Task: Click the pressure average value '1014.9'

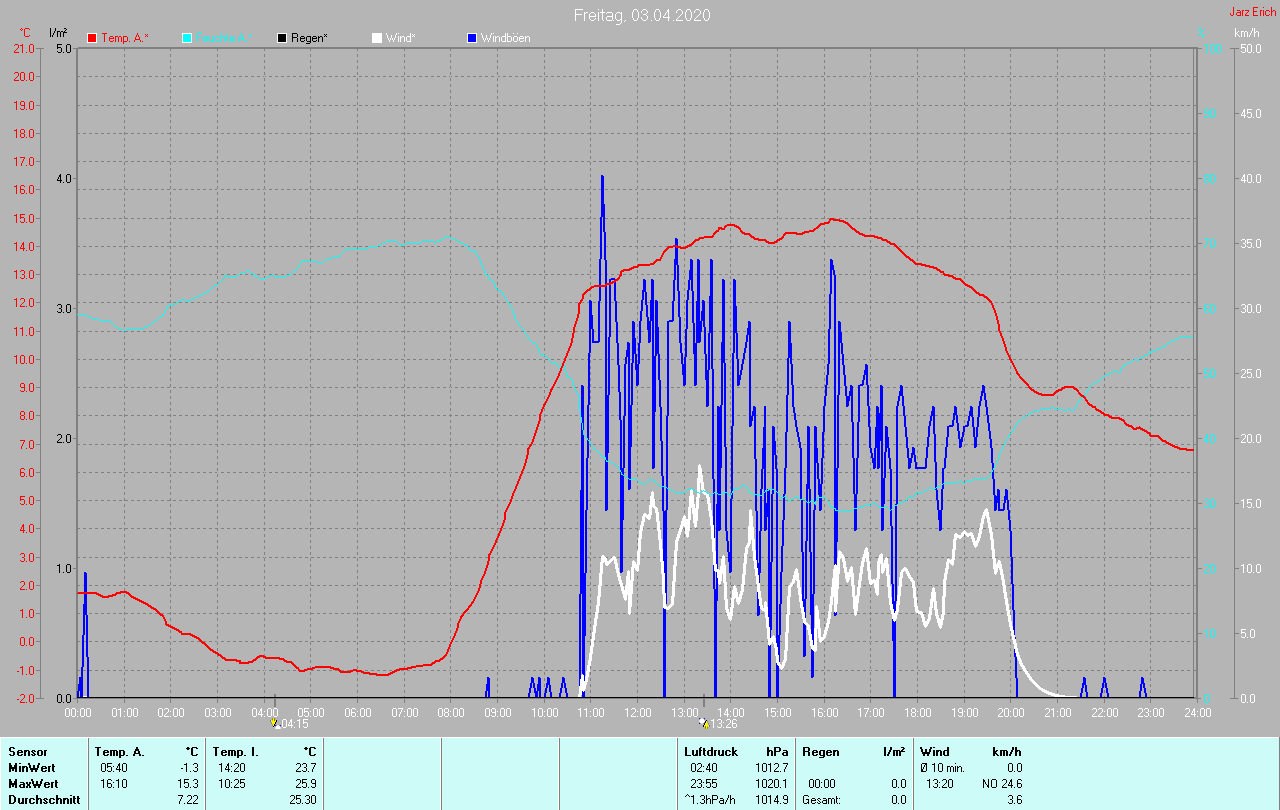Action: click(x=772, y=800)
